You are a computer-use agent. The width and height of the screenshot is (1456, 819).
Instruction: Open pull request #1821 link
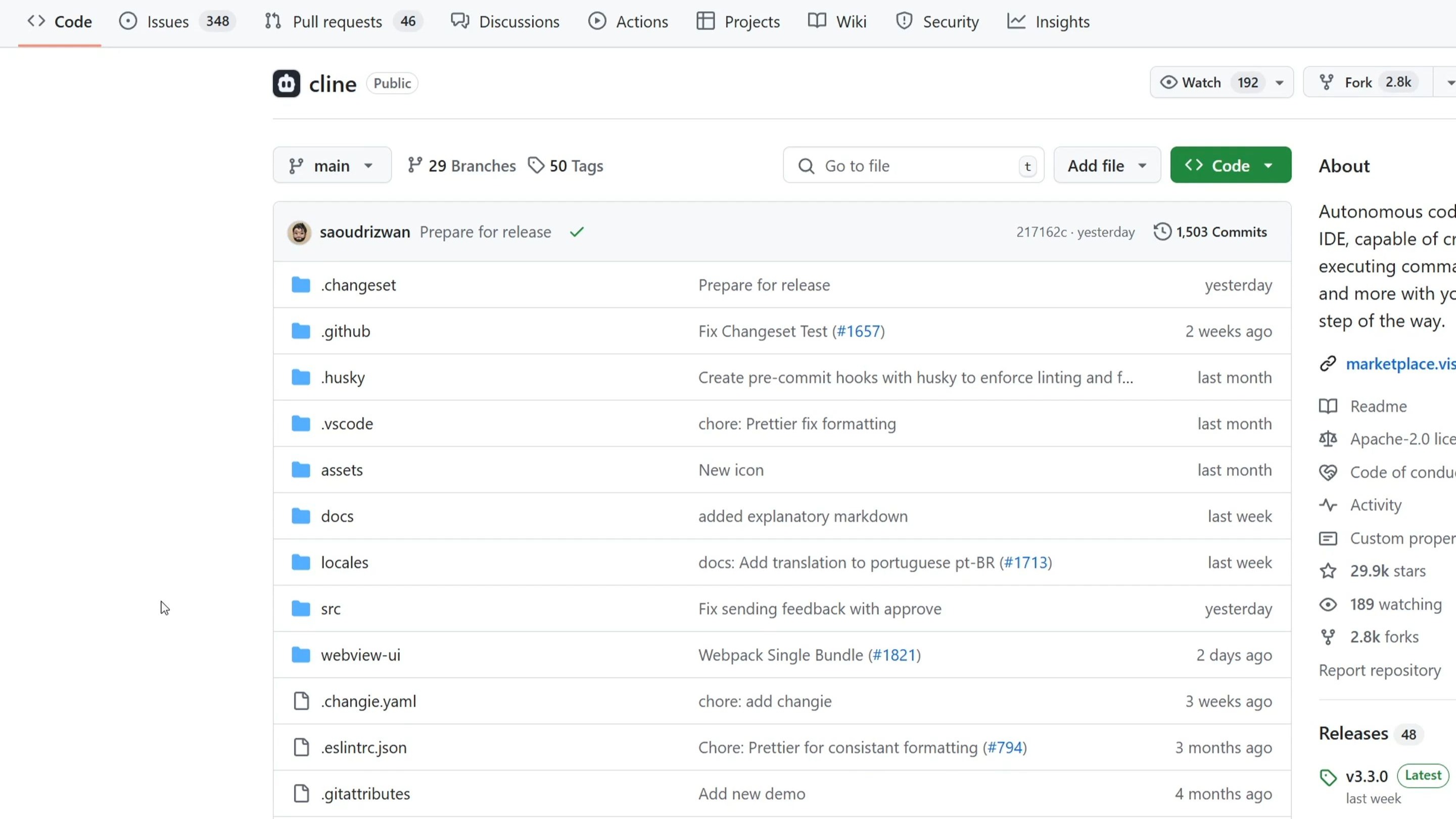(x=894, y=655)
